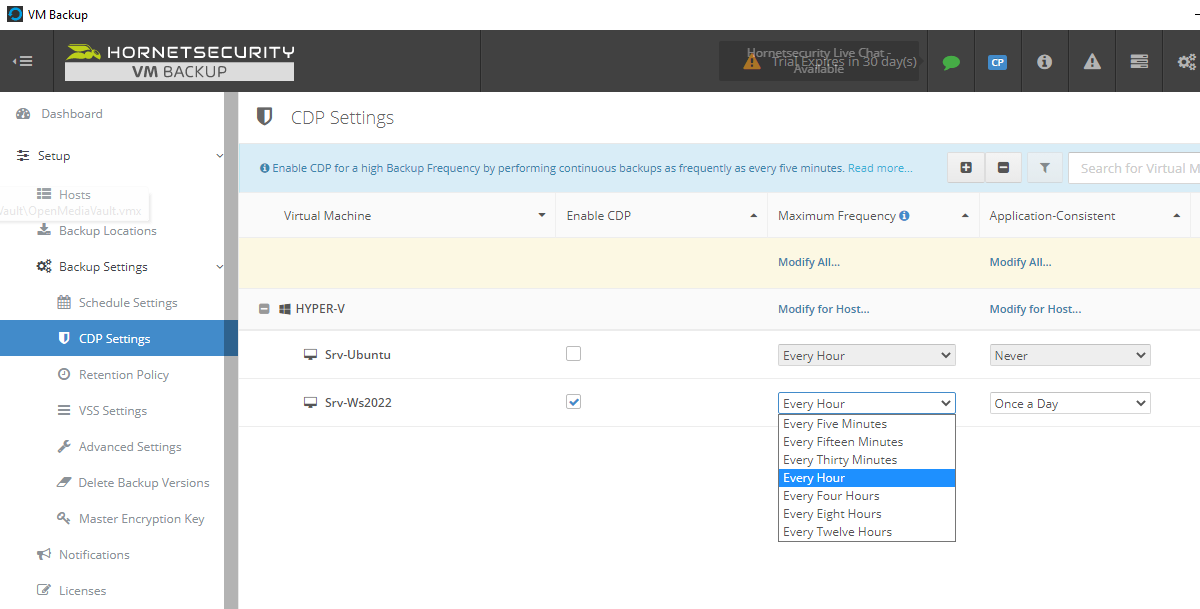
Task: Click the server list icon in the header
Action: point(1139,61)
